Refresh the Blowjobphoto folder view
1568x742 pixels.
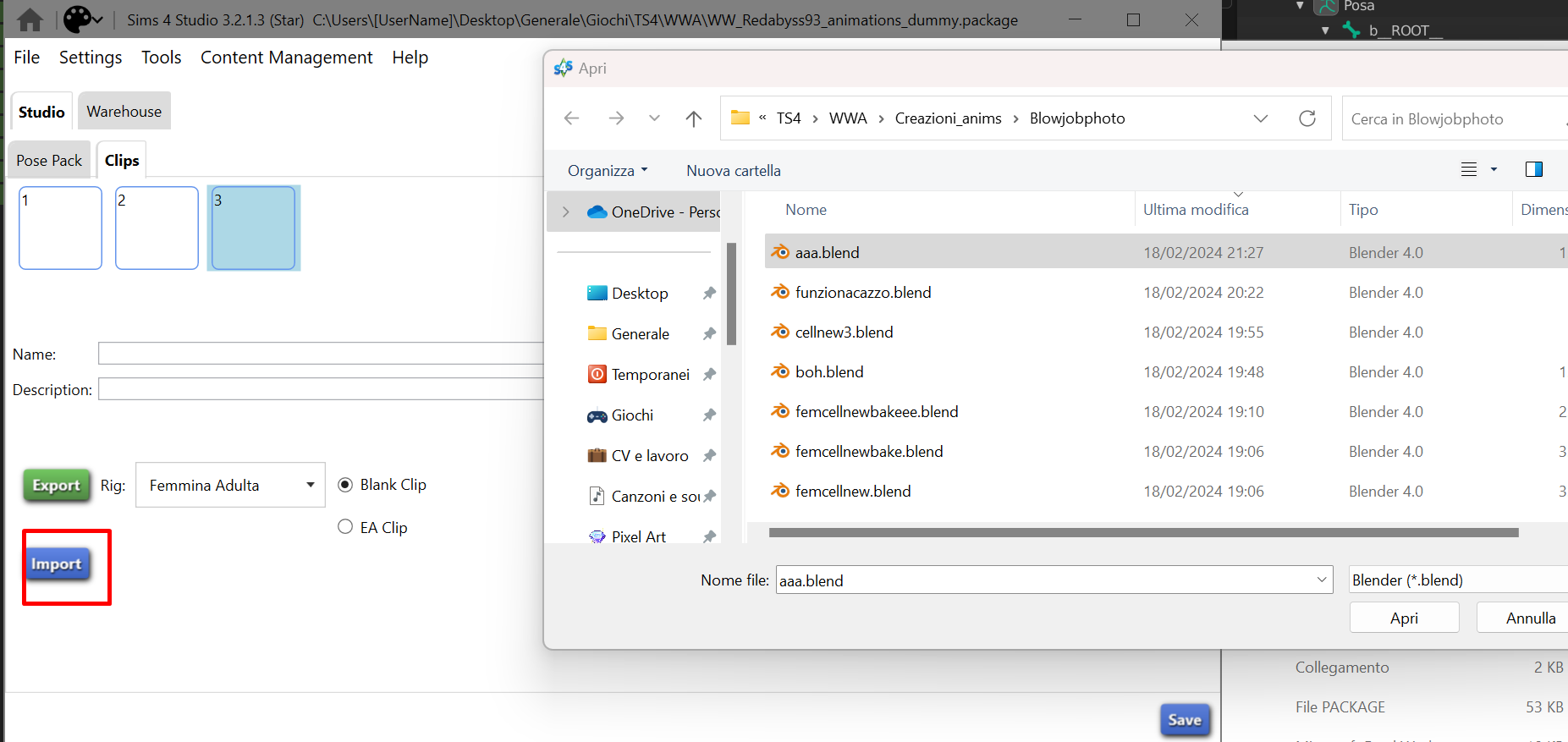(1307, 118)
